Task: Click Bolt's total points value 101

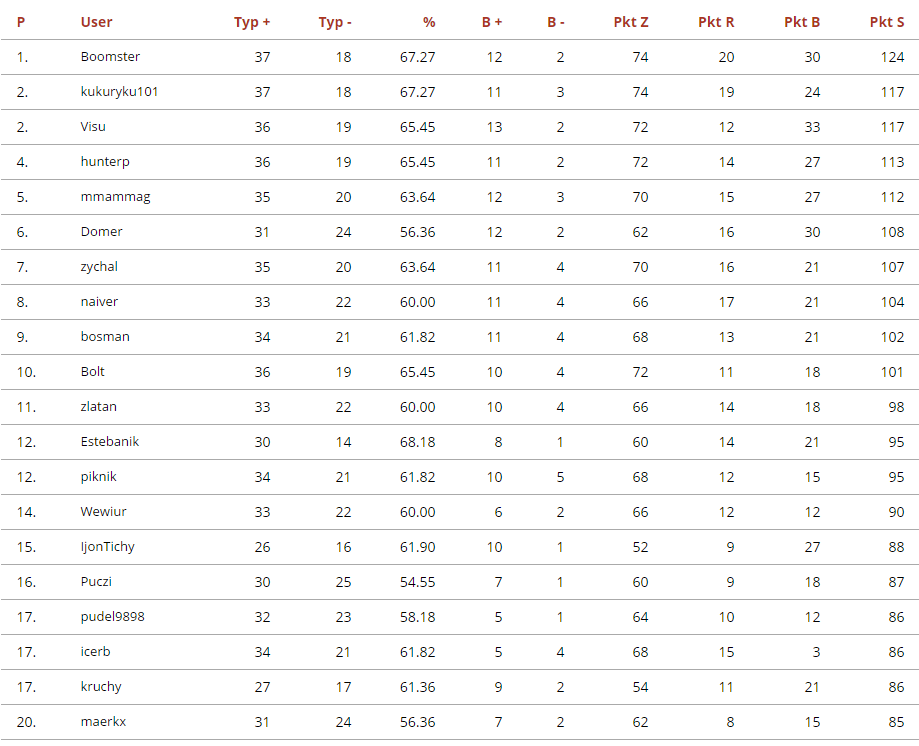Action: (892, 372)
